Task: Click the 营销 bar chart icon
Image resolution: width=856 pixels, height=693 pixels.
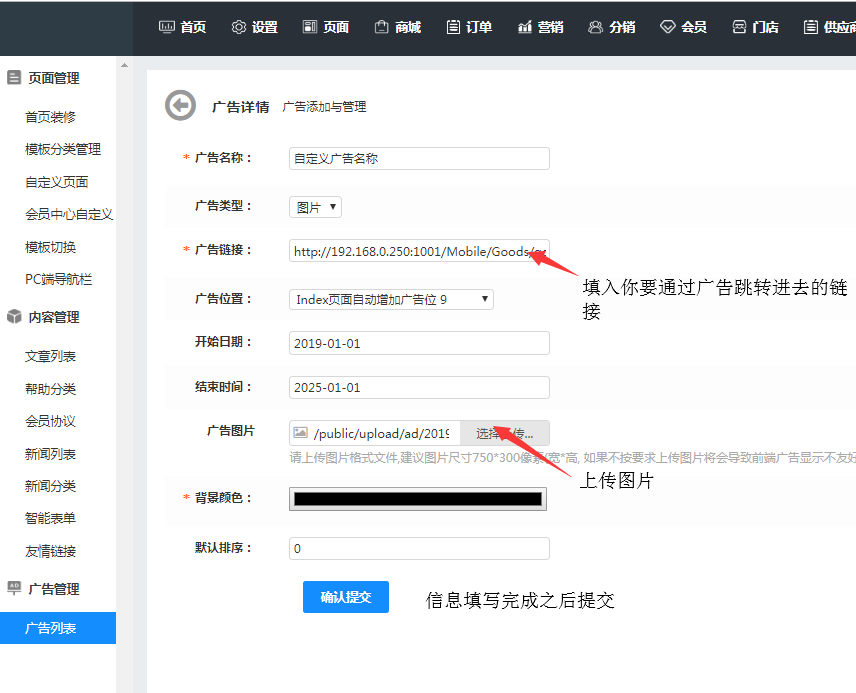Action: (525, 27)
